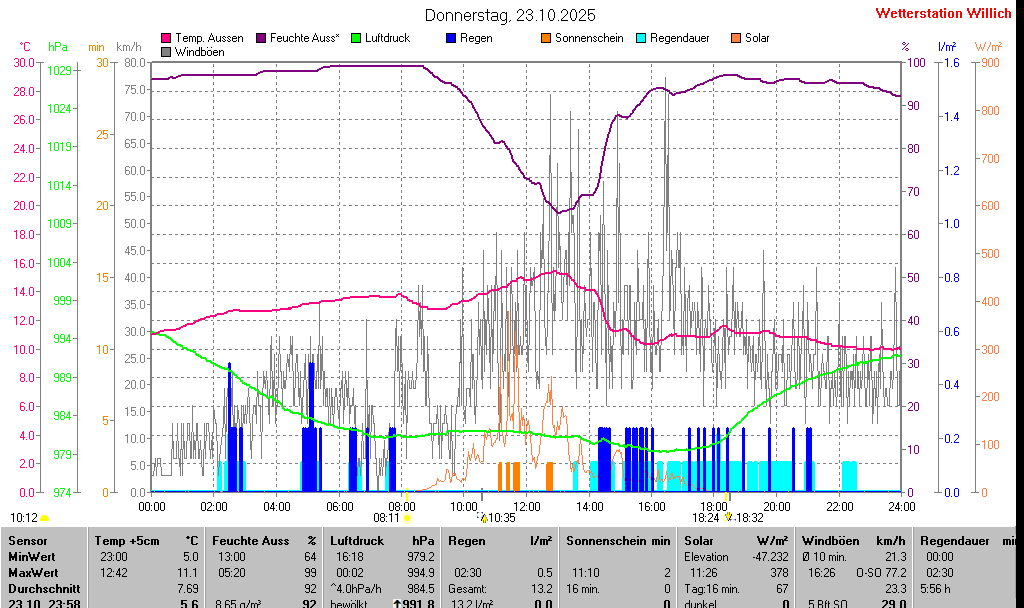Click the cyan Regendauer legend square
1024x608 pixels.
(x=641, y=38)
